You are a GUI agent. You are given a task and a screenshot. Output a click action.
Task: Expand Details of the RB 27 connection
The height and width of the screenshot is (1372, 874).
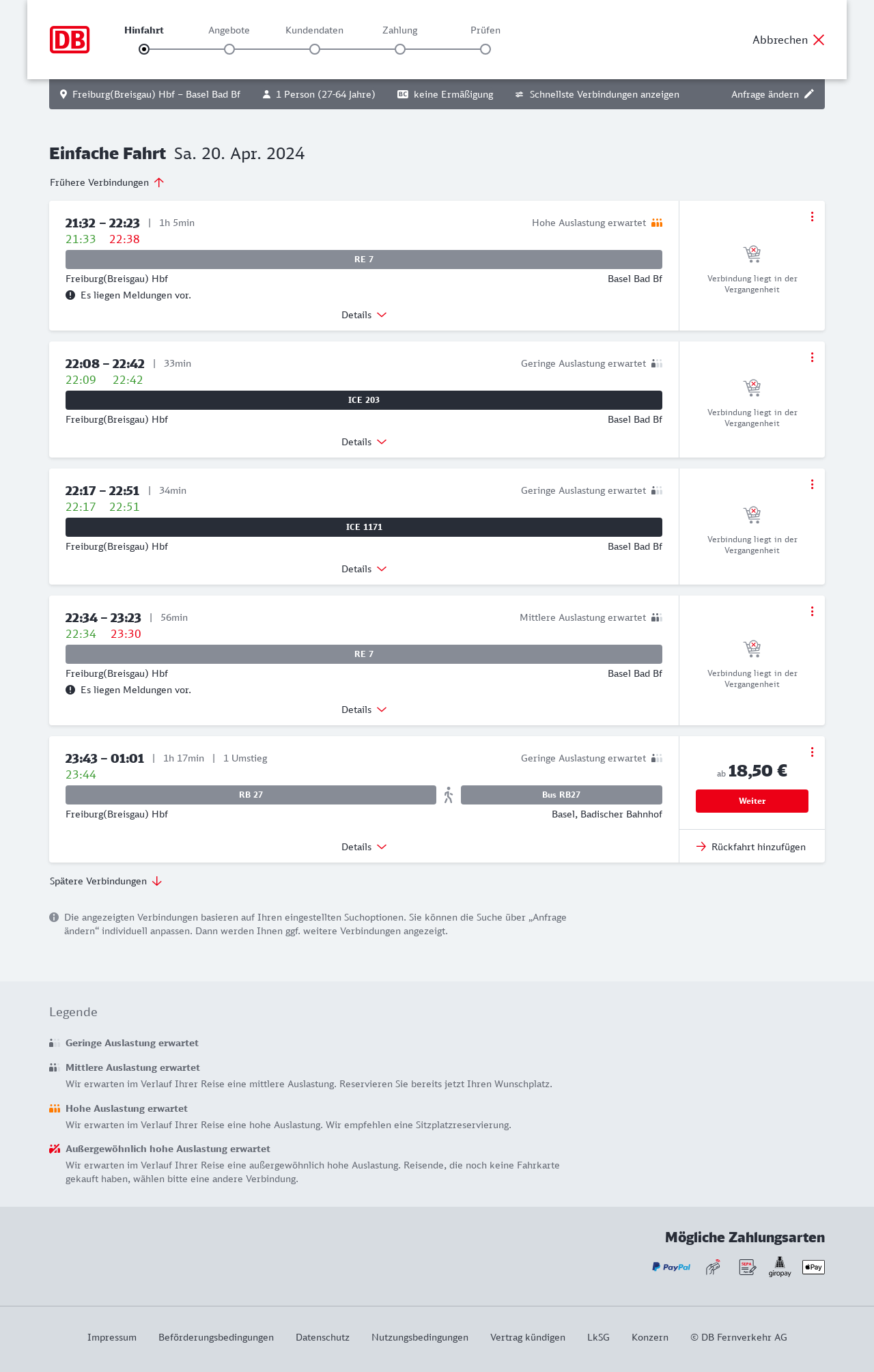pyautogui.click(x=364, y=847)
